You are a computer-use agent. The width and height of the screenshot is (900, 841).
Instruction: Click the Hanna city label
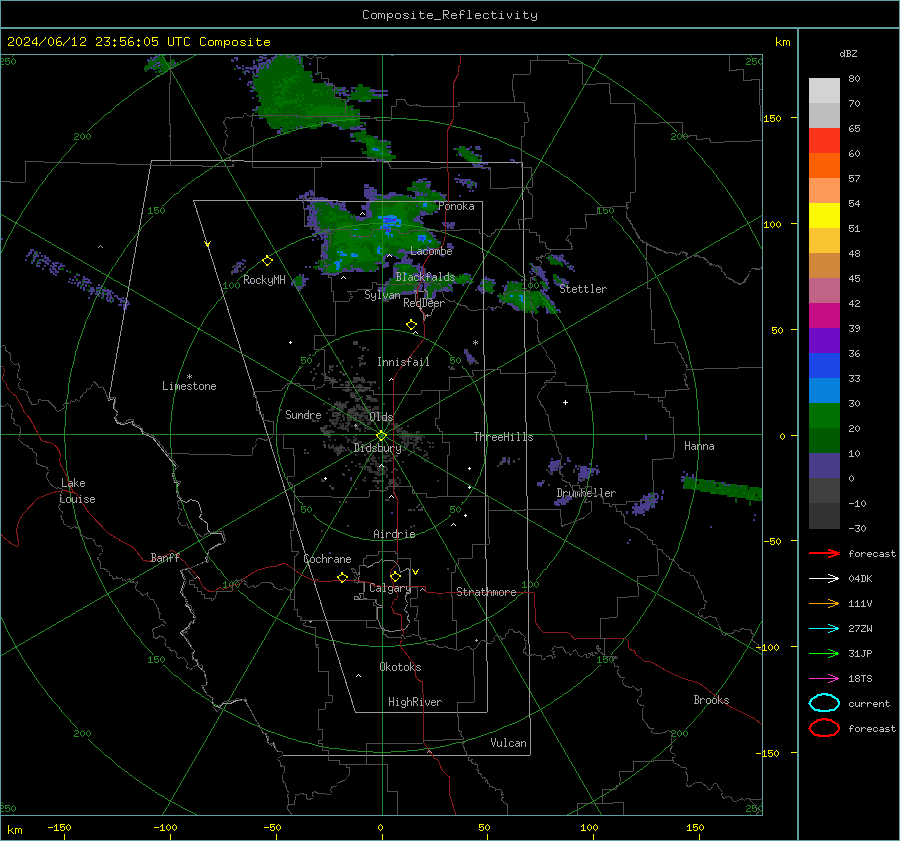tap(699, 446)
